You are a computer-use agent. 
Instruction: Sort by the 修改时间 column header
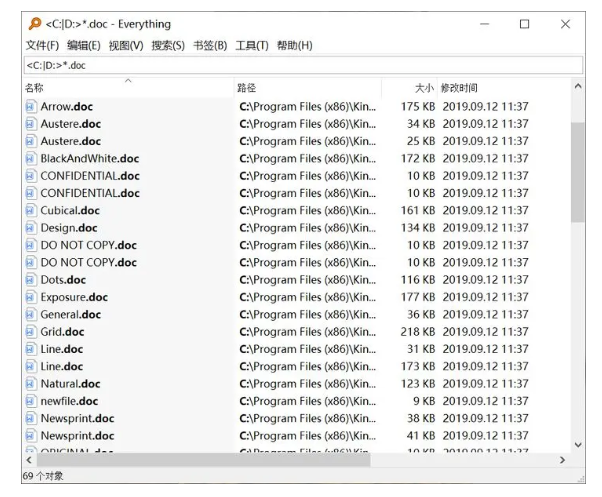click(x=504, y=88)
